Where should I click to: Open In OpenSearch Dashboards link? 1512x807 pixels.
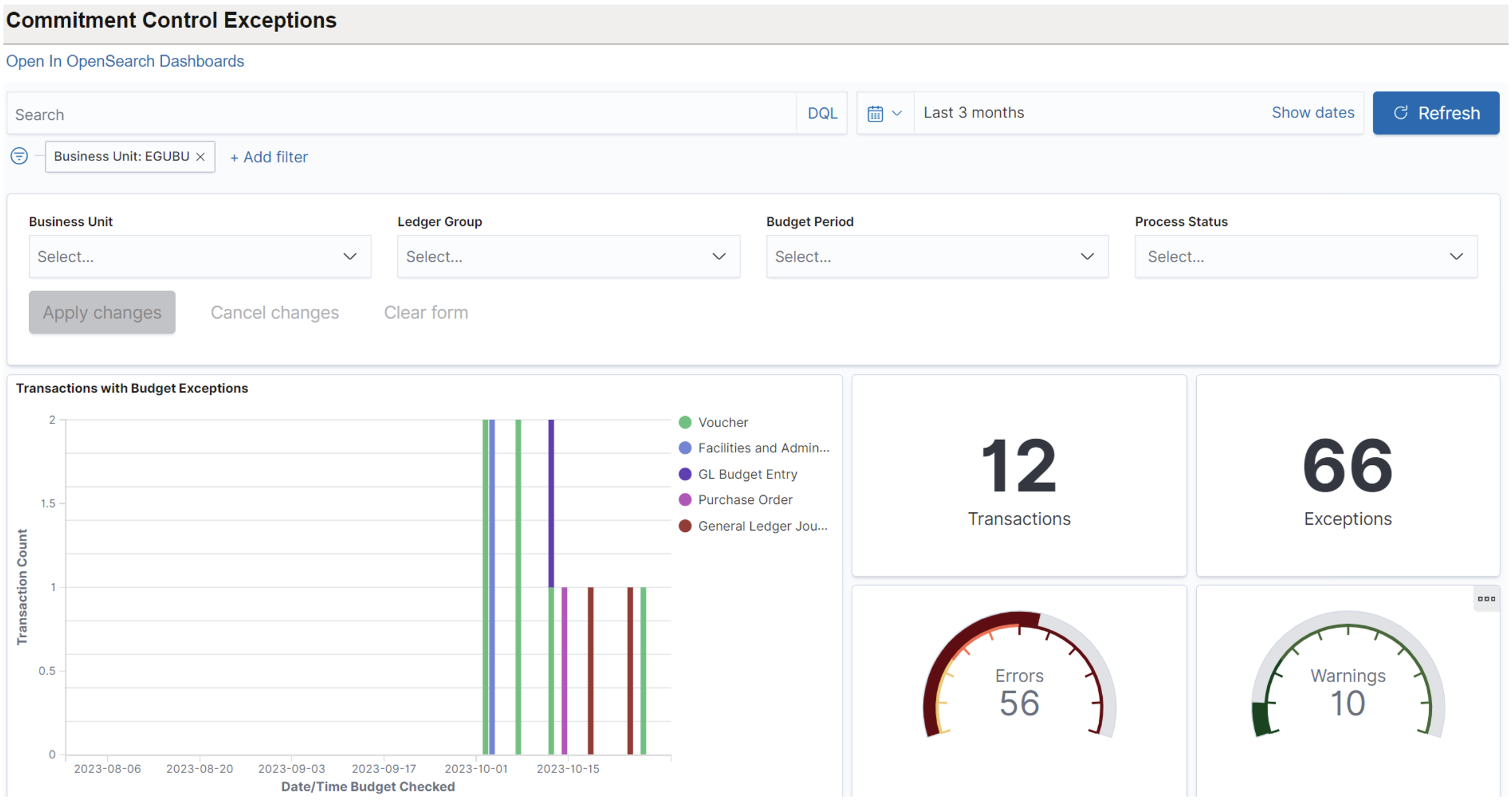(125, 61)
